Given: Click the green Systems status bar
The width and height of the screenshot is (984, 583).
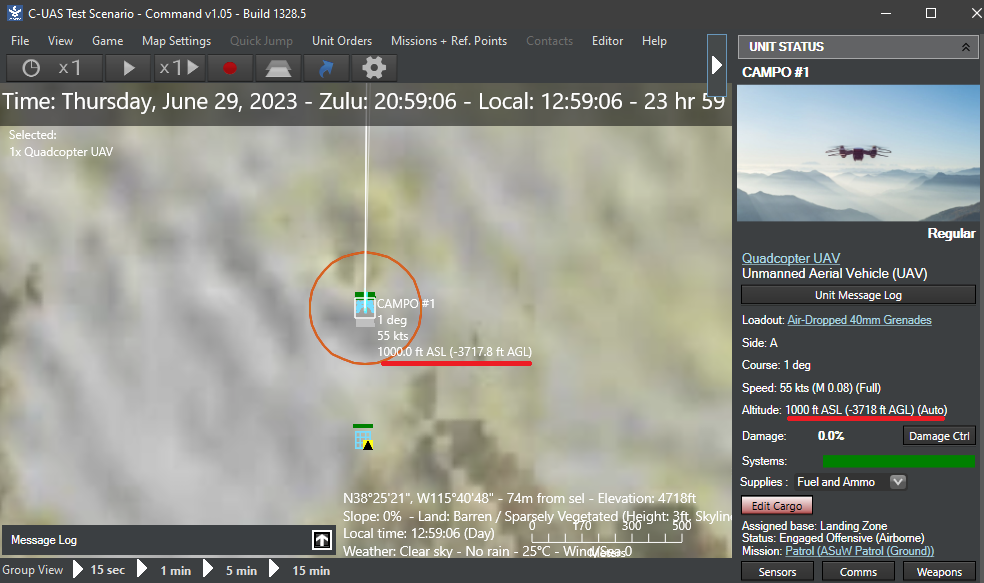Looking at the screenshot, I should tap(899, 461).
